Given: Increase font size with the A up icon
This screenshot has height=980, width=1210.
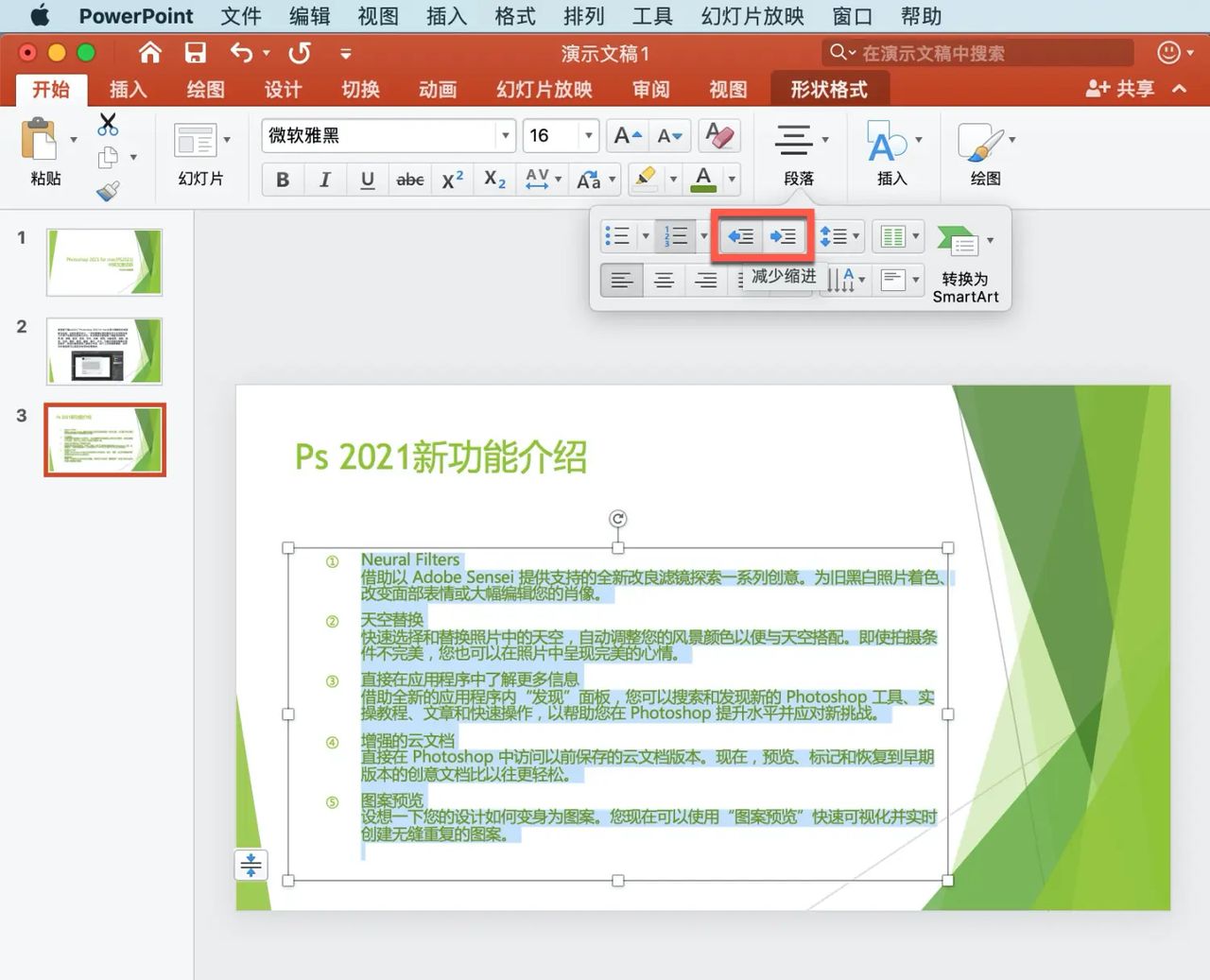Looking at the screenshot, I should pyautogui.click(x=628, y=136).
